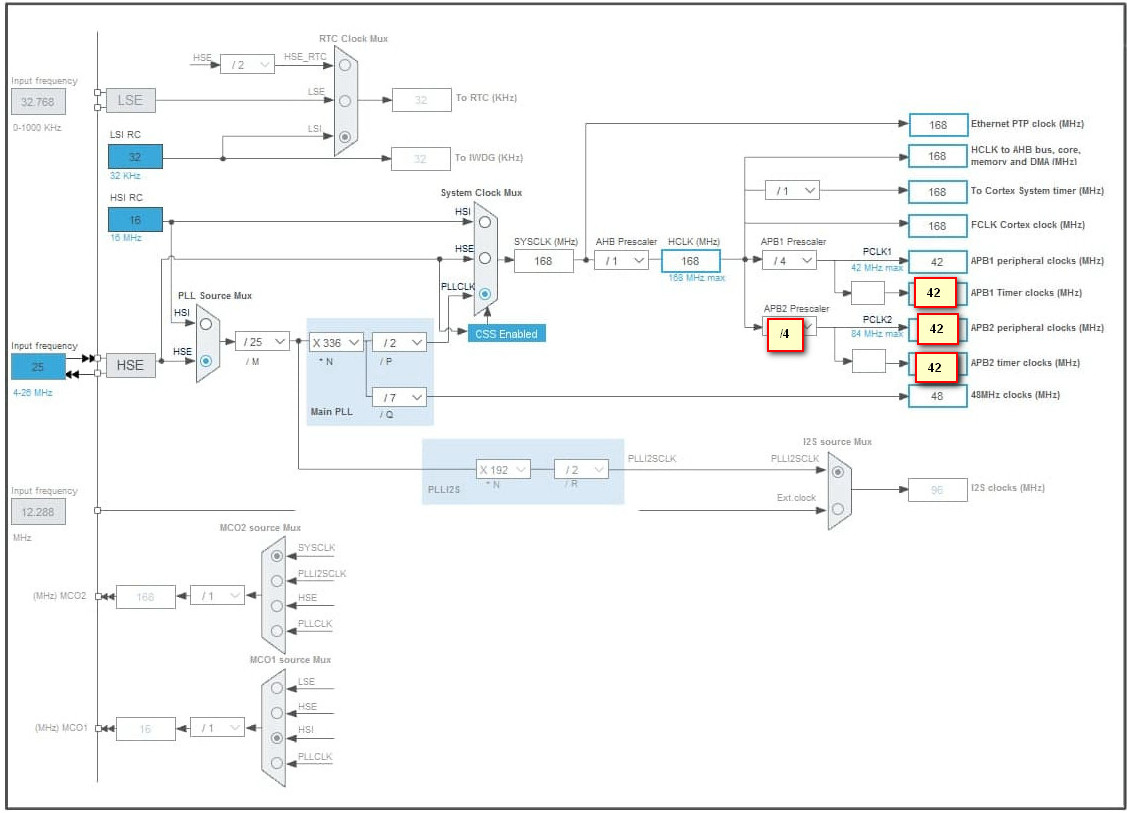Click the HCLK to AHB bus 168 box
The height and width of the screenshot is (813, 1127).
point(938,156)
